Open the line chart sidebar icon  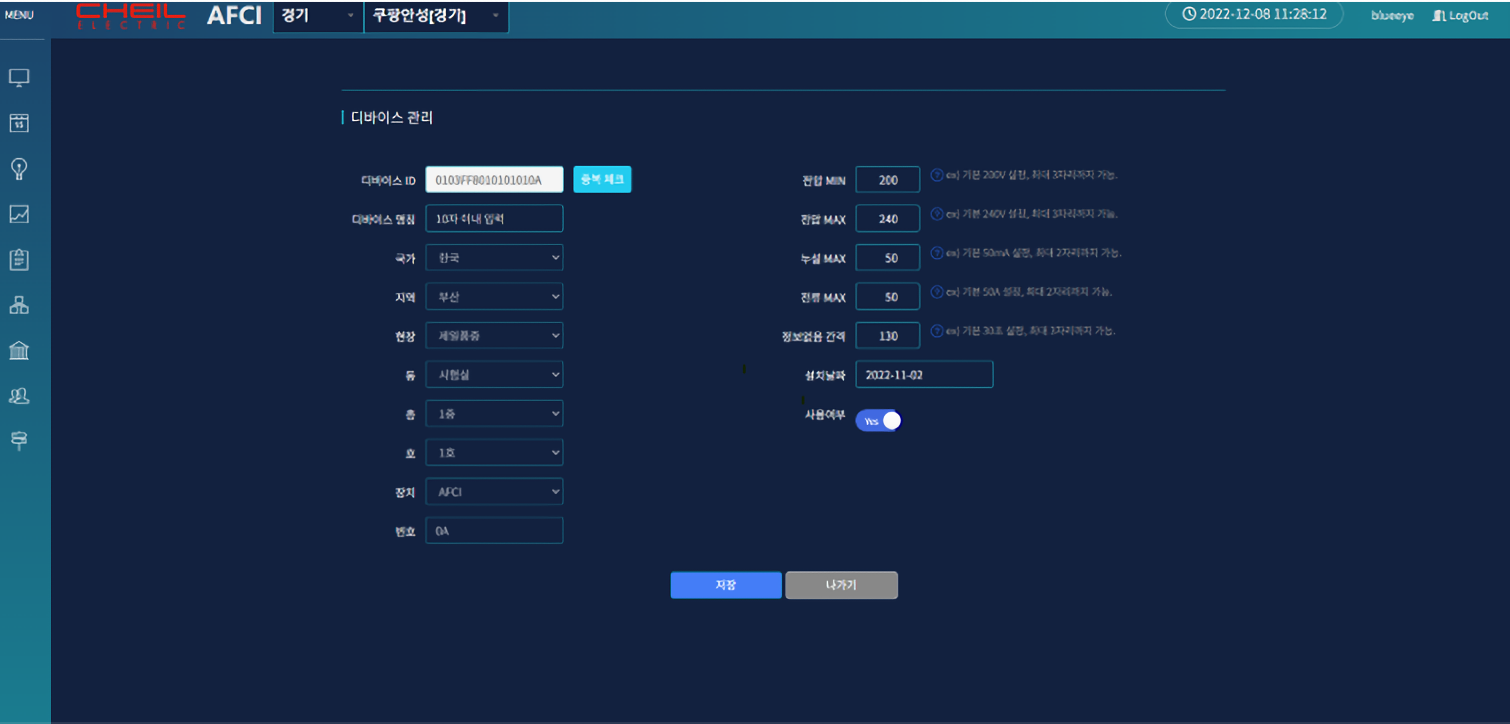pyautogui.click(x=19, y=214)
